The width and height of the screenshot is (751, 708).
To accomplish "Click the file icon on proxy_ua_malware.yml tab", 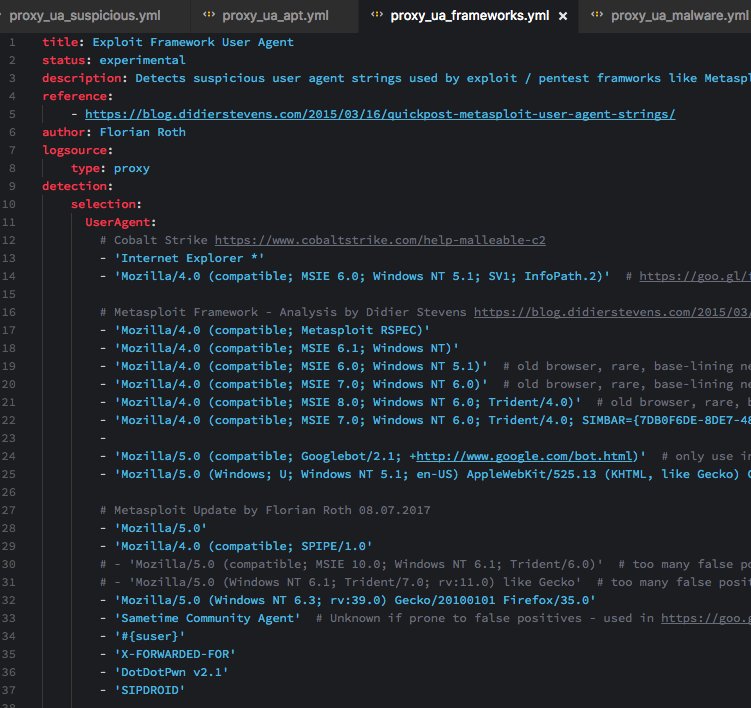I will tap(597, 15).
